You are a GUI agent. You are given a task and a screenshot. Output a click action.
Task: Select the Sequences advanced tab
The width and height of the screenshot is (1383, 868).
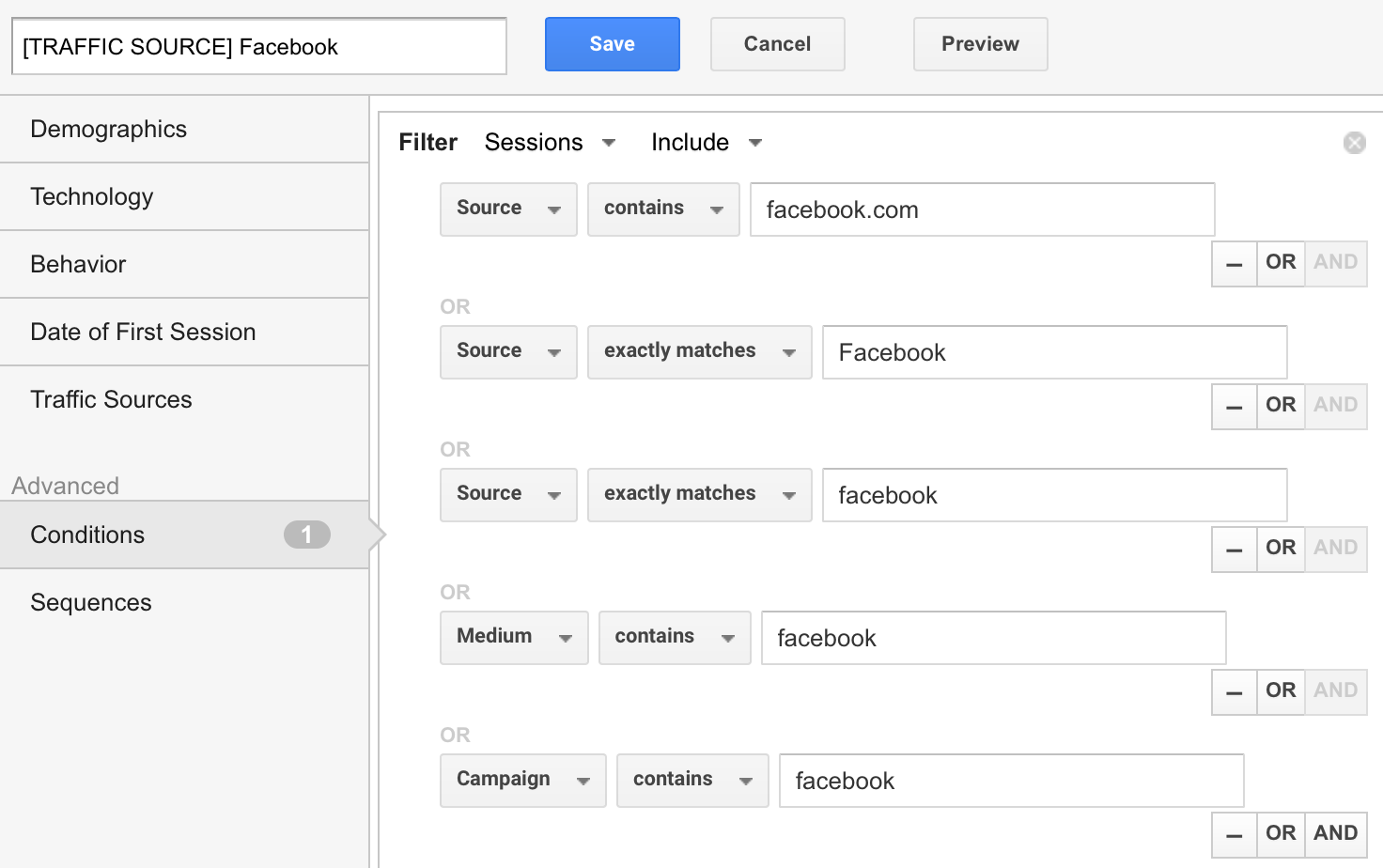184,602
